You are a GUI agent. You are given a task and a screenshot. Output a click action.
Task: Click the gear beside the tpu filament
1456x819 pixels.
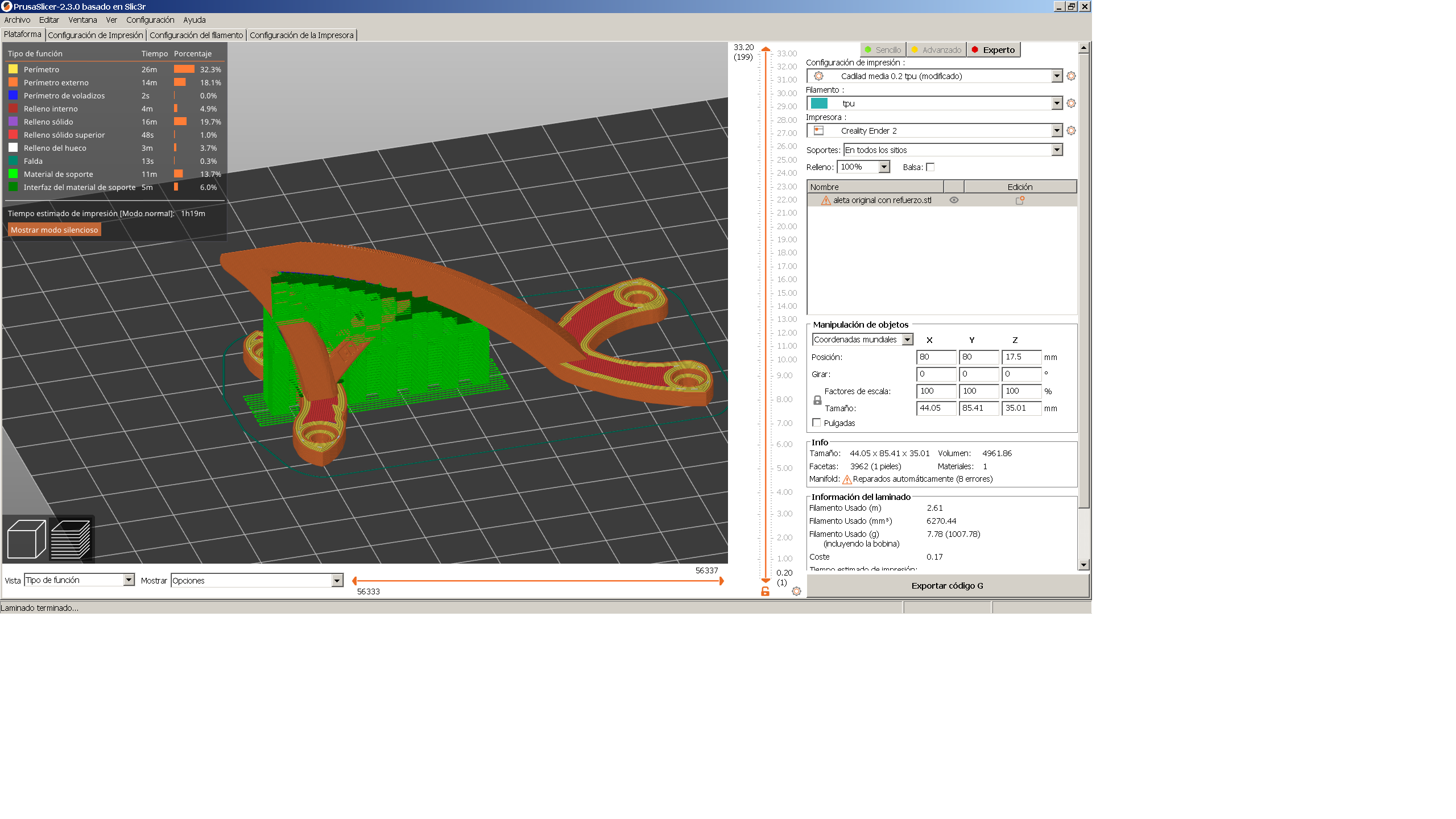(x=1072, y=104)
